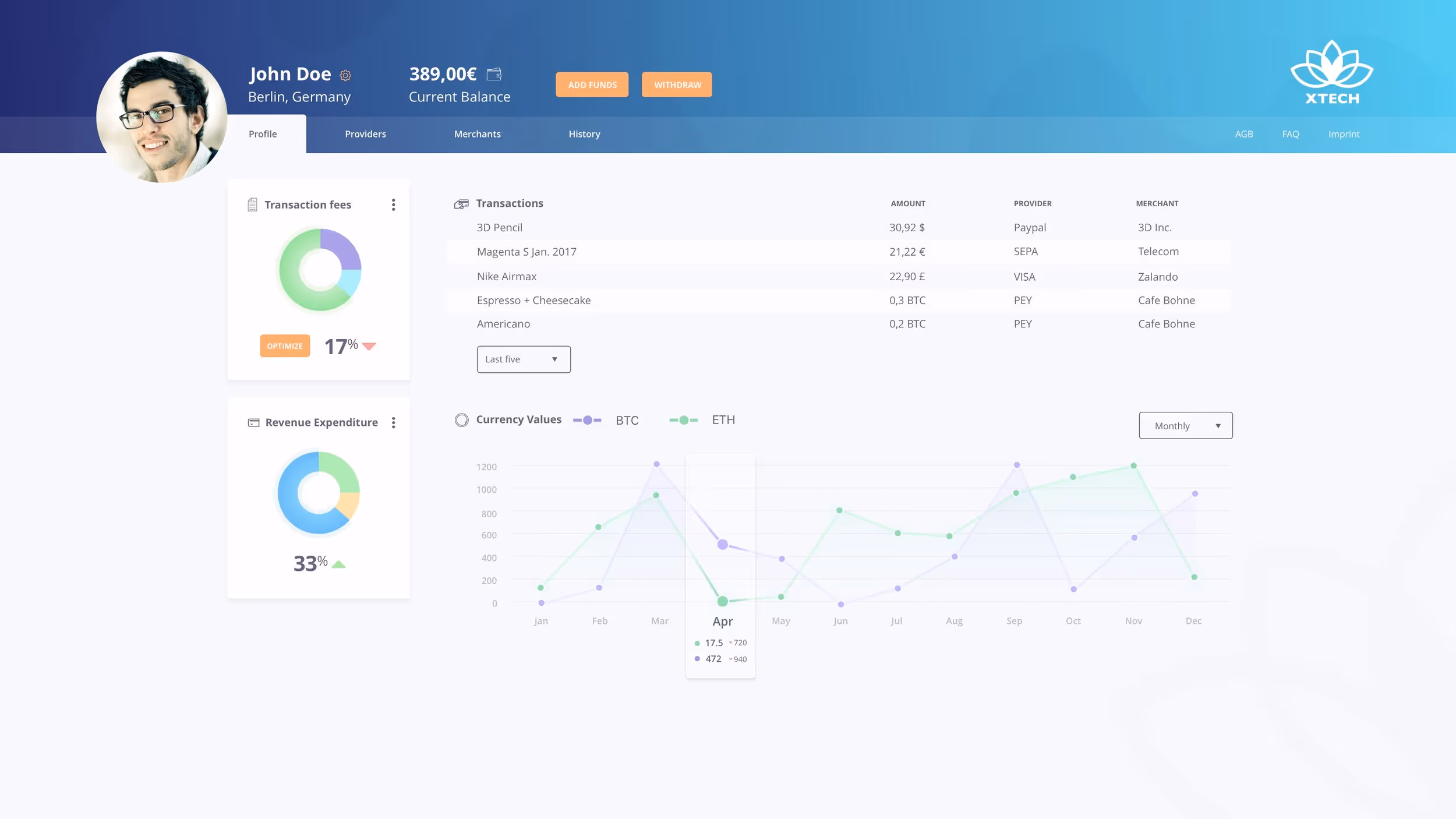The height and width of the screenshot is (819, 1456).
Task: Open the Transaction fees three-dot menu
Action: point(394,204)
